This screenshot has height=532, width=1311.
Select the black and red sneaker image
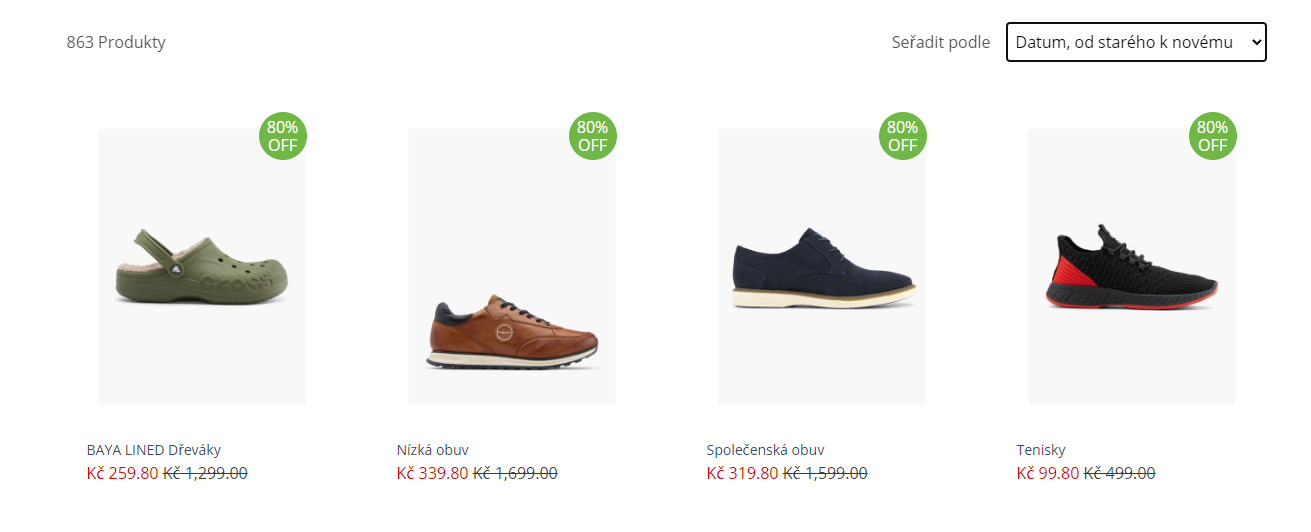pyautogui.click(x=1132, y=268)
